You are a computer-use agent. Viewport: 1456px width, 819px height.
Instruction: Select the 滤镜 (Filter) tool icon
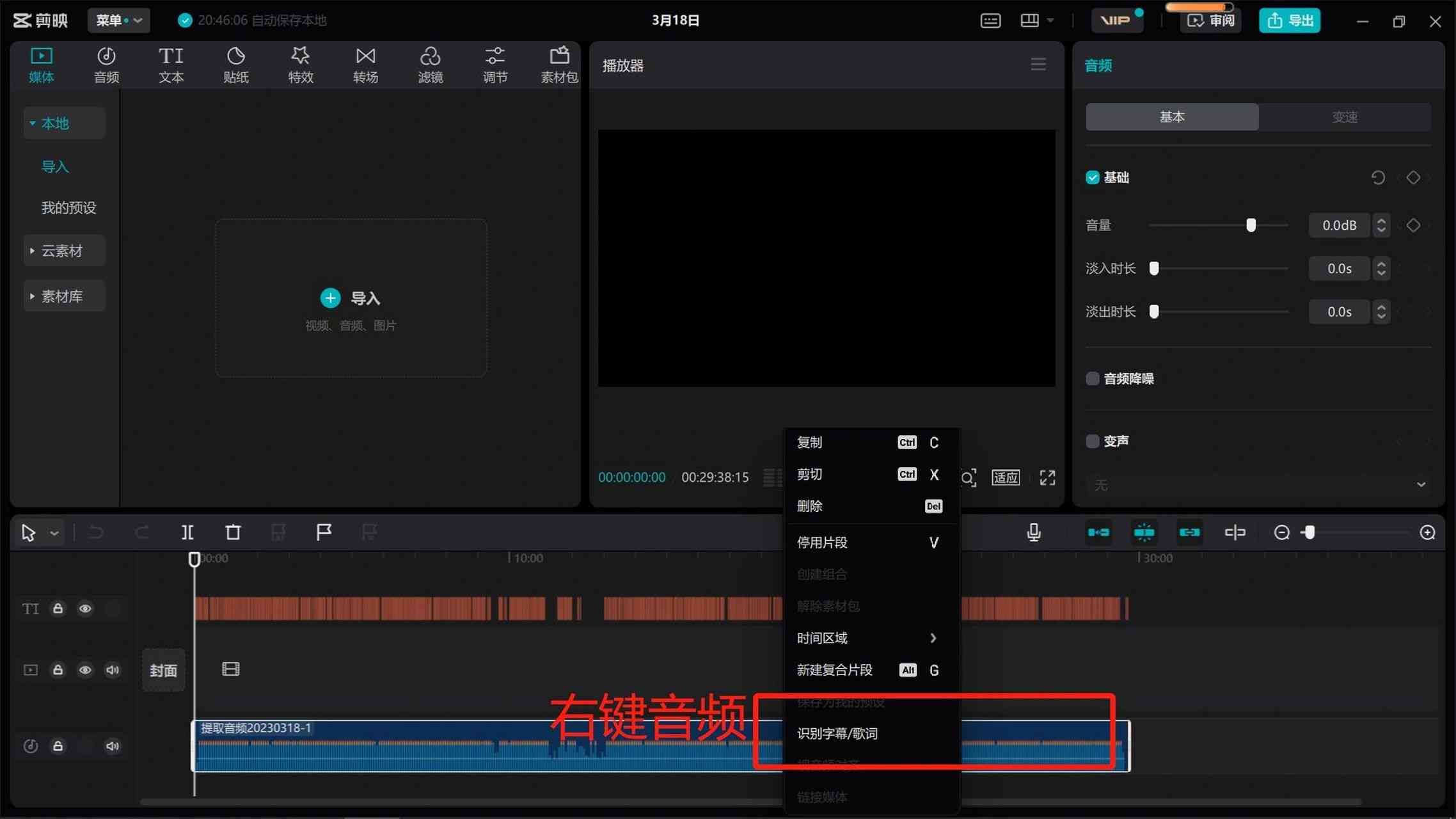coord(429,64)
